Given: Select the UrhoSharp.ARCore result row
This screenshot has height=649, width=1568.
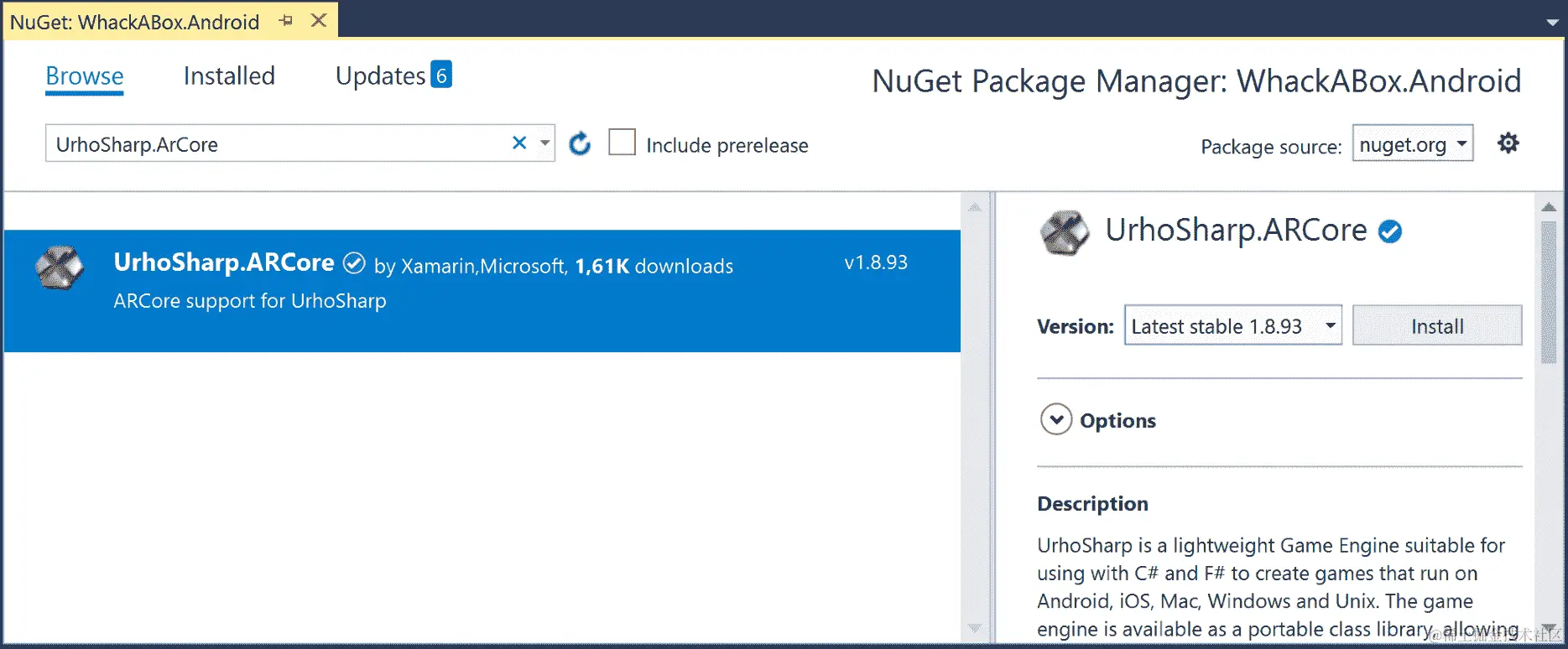Looking at the screenshot, I should point(482,291).
